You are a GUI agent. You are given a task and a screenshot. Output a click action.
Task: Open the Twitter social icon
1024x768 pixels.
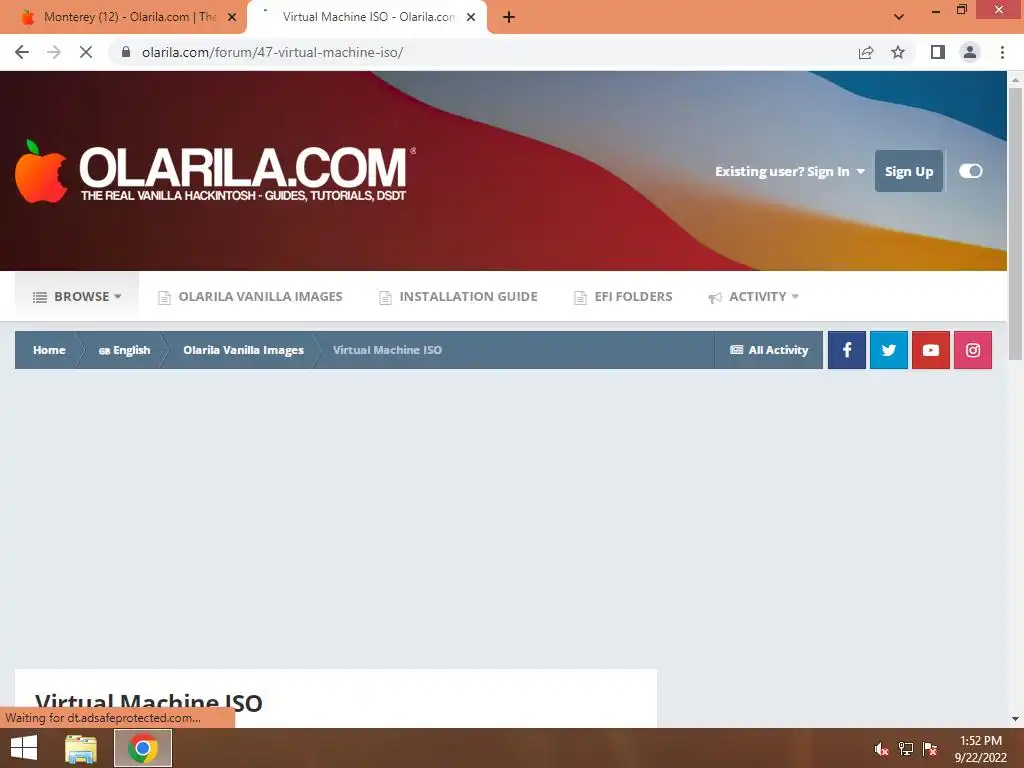click(889, 350)
